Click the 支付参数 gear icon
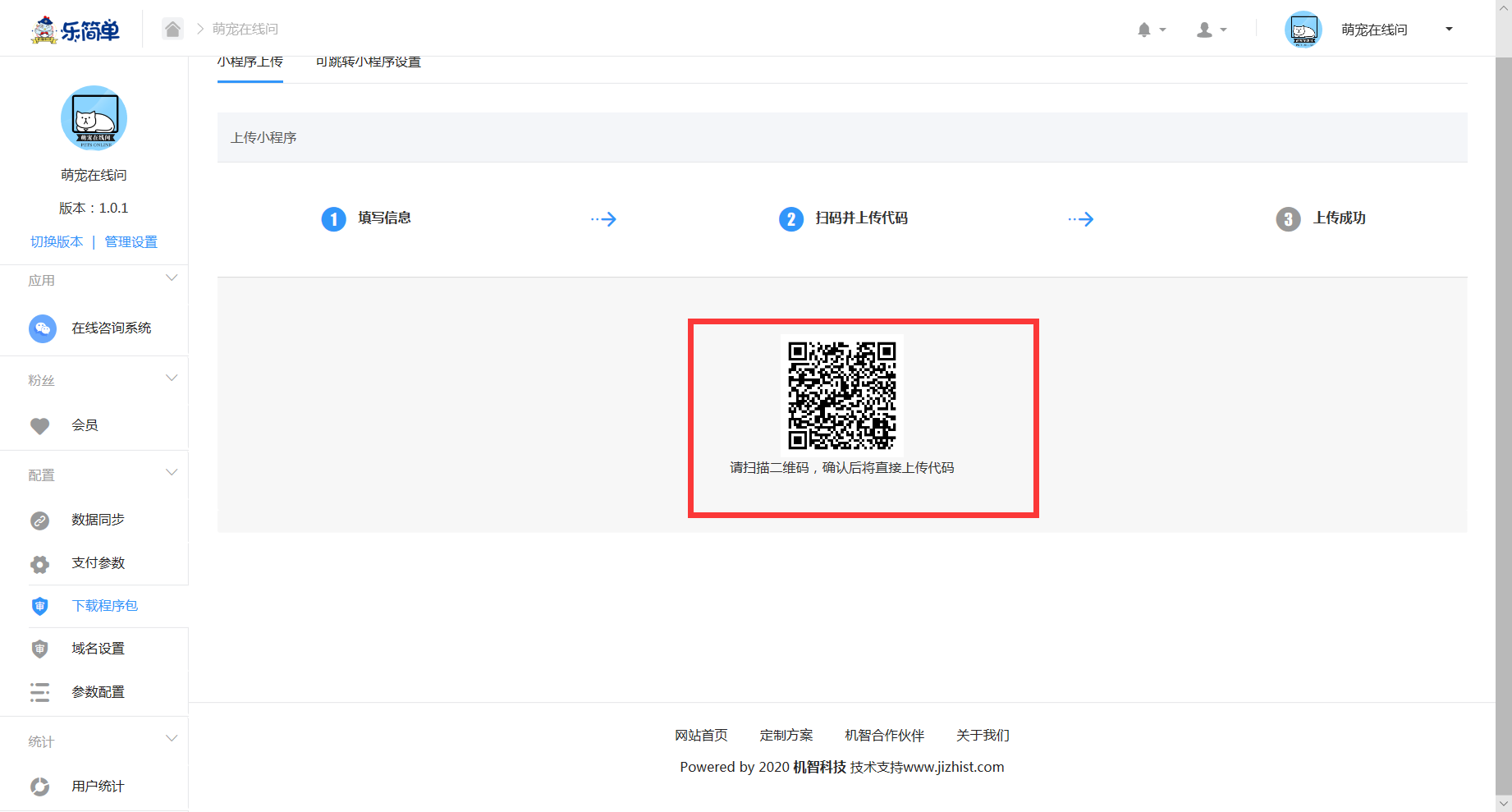 39,564
